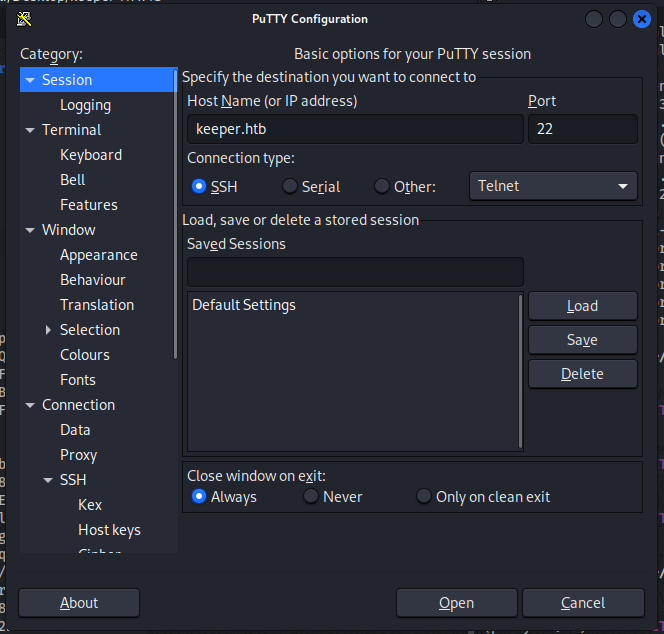Image resolution: width=664 pixels, height=634 pixels.
Task: Click the PuTTY icon in title bar
Action: [x=24, y=19]
